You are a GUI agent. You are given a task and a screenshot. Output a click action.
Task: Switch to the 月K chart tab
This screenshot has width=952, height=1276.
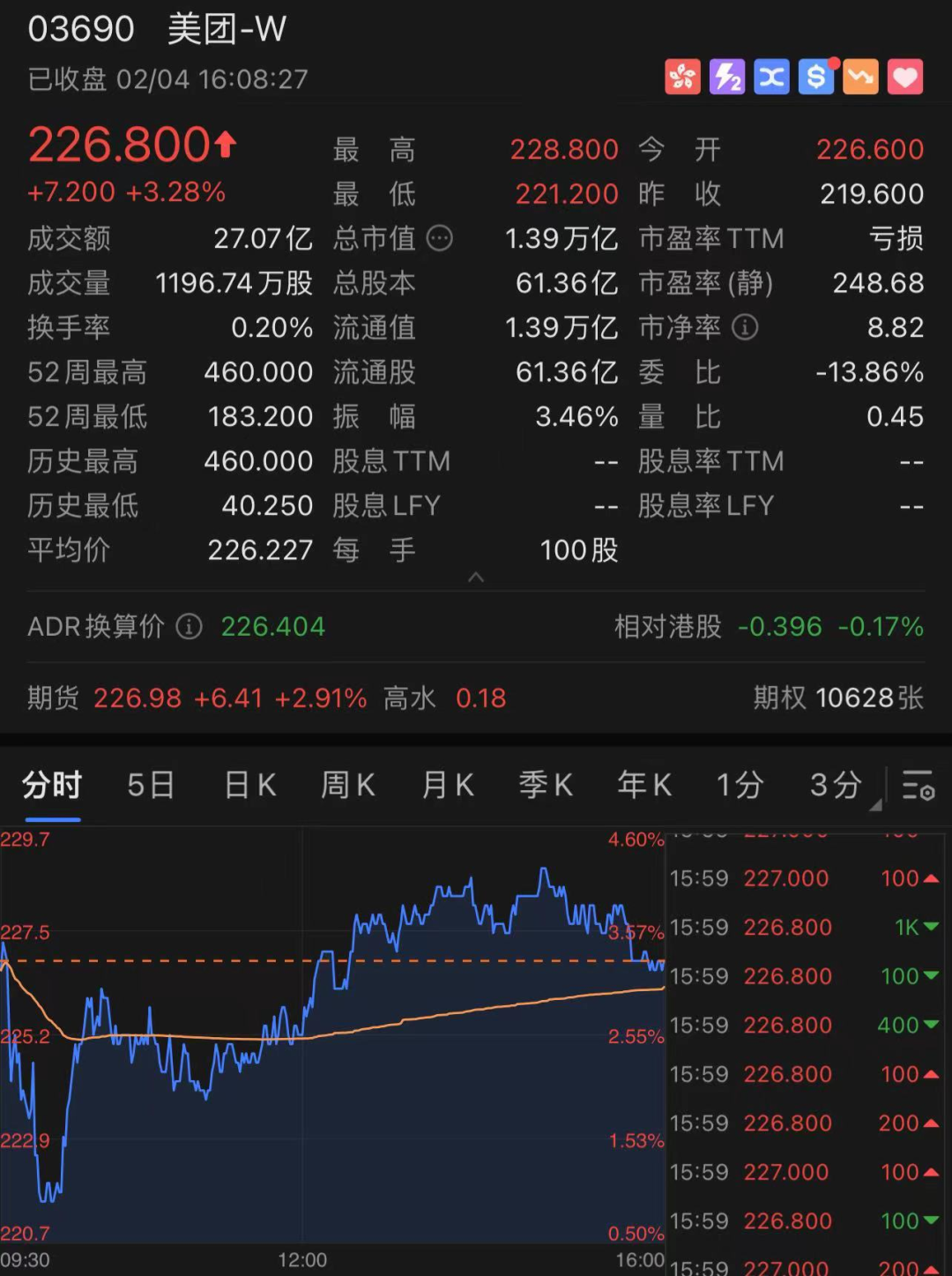point(448,784)
